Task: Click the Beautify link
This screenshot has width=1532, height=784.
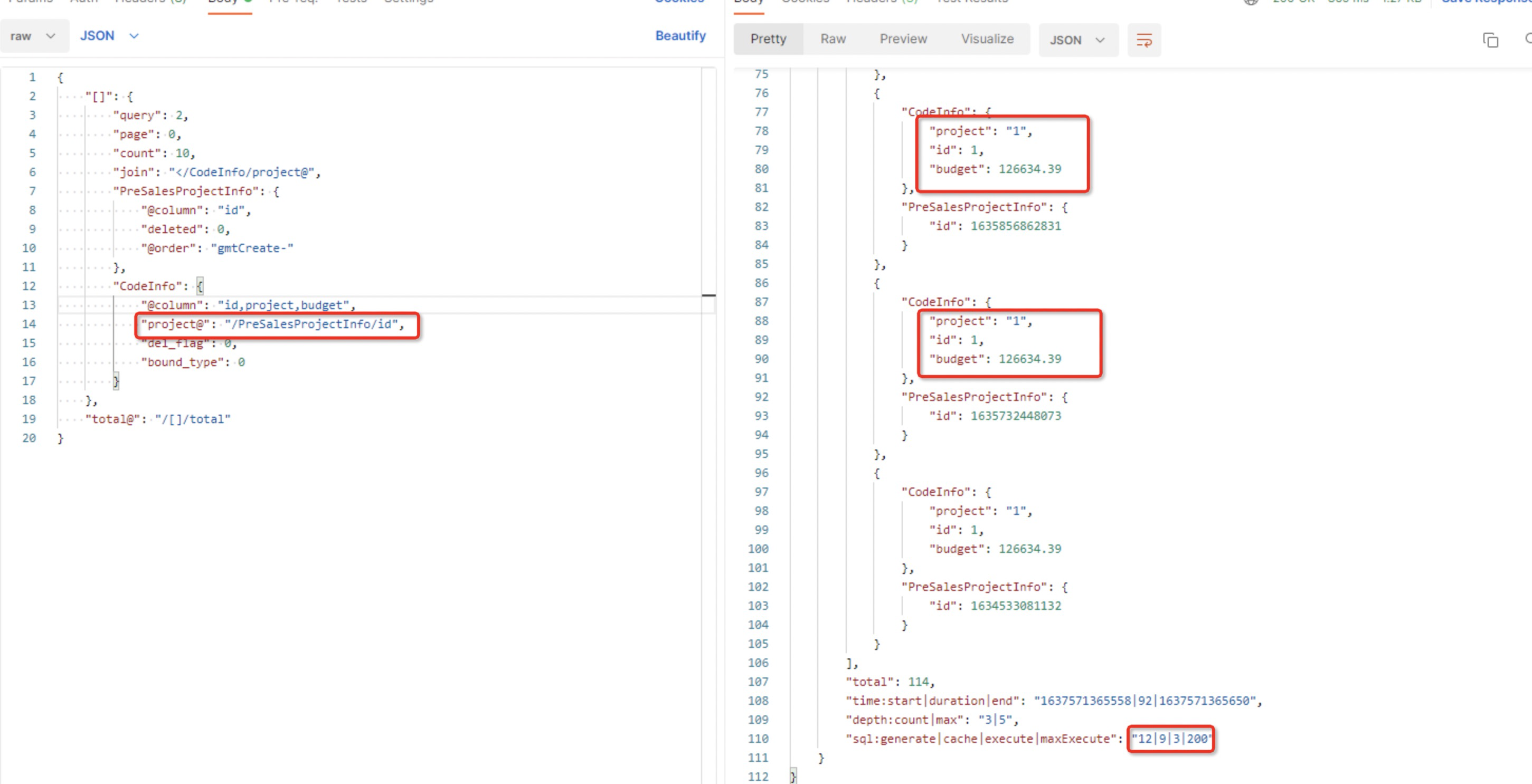Action: [x=680, y=36]
